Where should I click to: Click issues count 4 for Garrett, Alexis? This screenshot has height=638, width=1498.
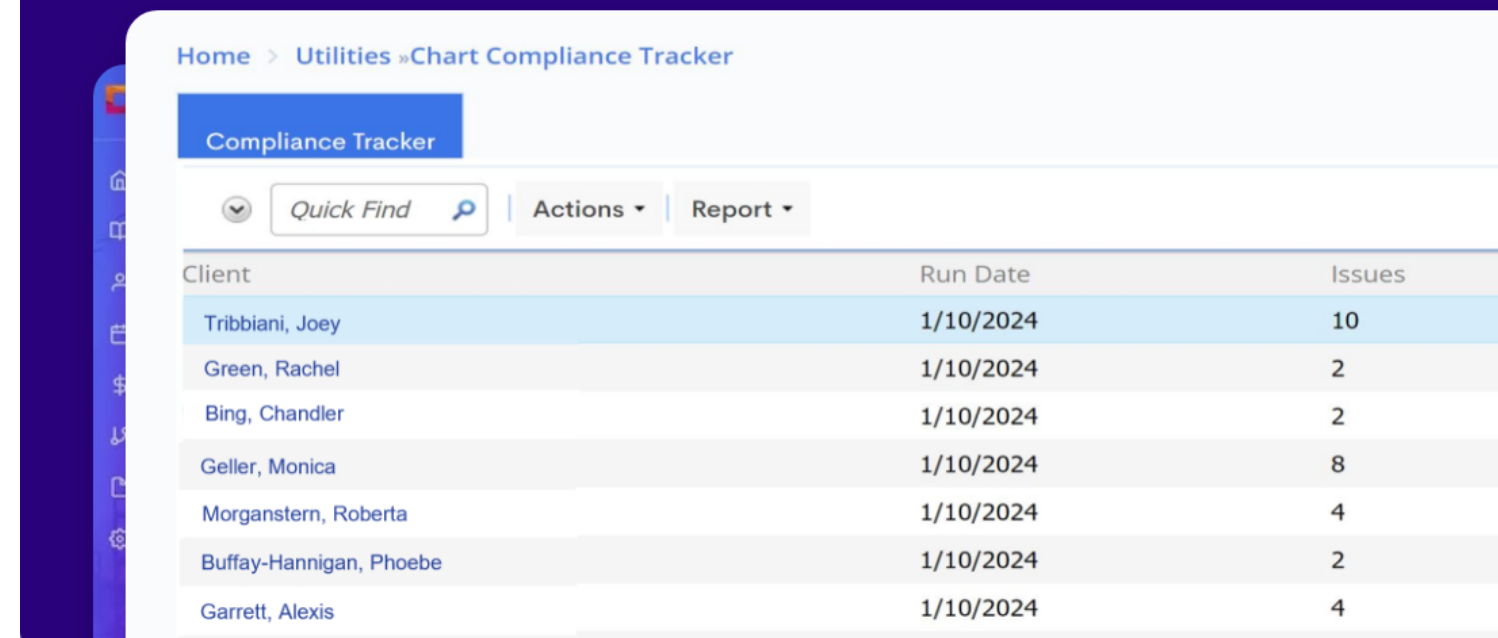pyautogui.click(x=1338, y=608)
